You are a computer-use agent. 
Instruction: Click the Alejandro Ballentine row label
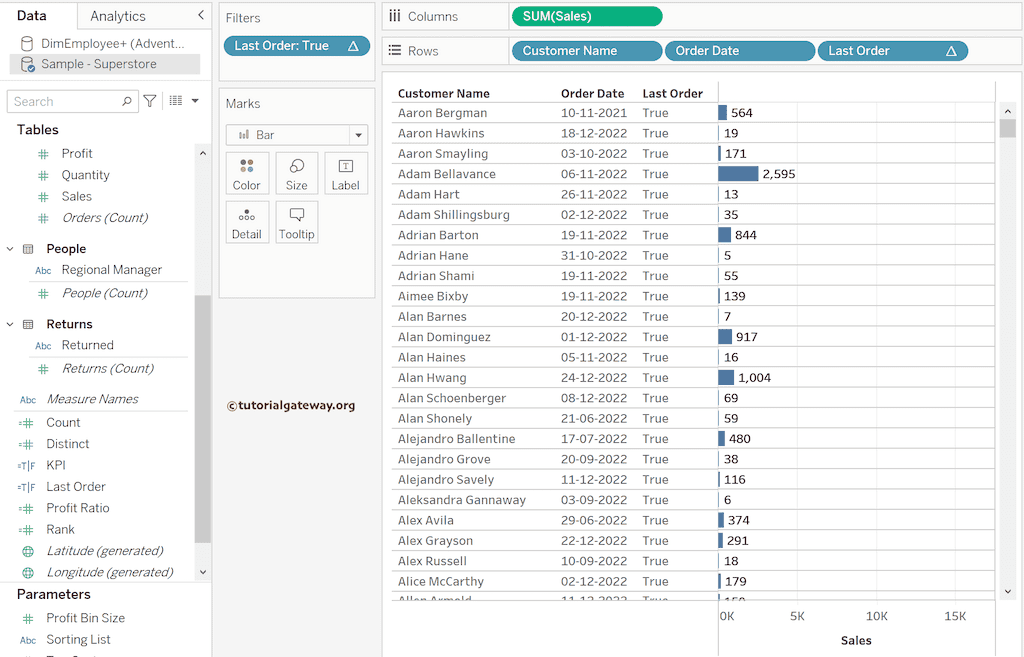(456, 439)
